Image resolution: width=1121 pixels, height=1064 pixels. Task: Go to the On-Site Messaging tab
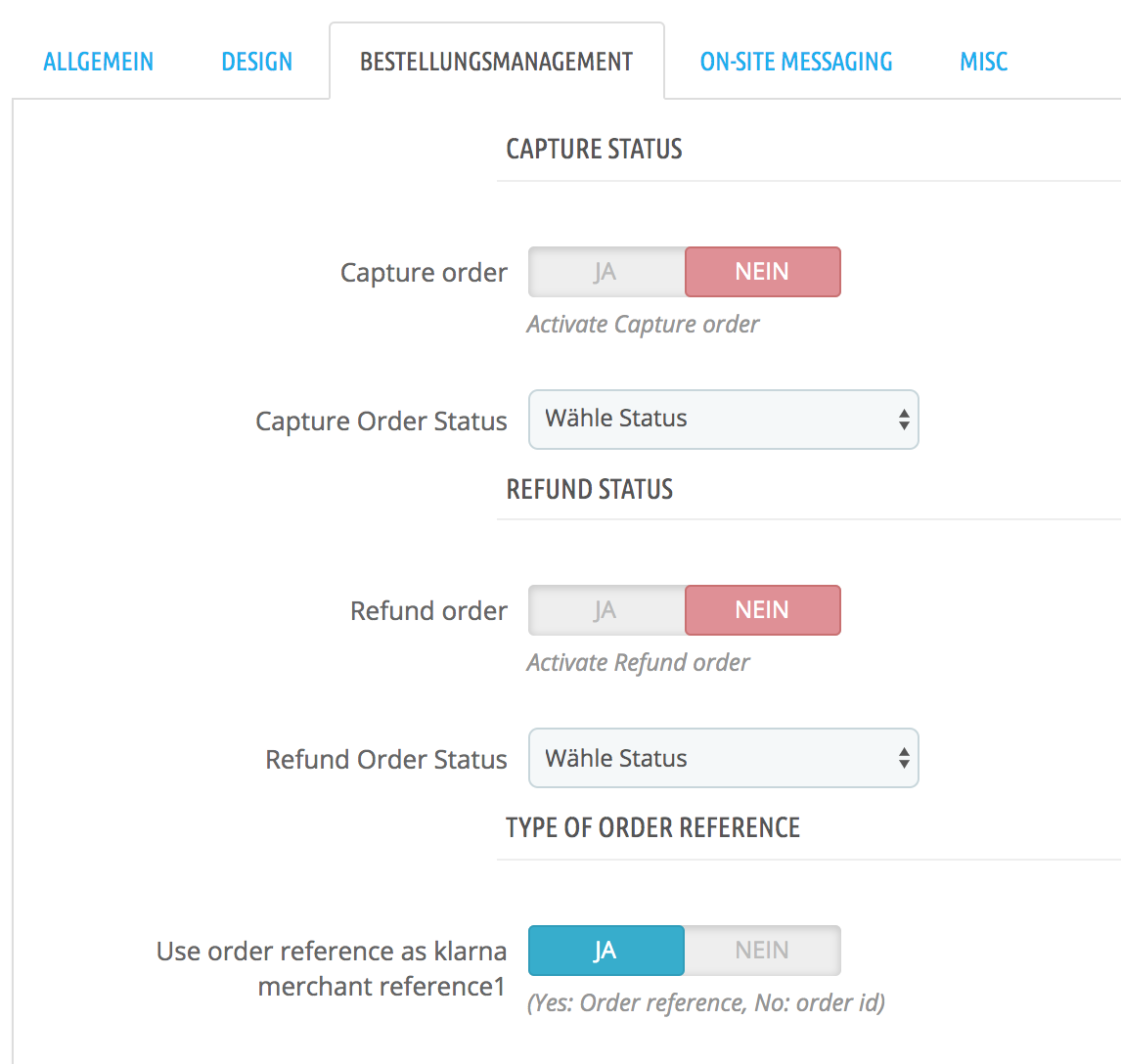coord(796,62)
